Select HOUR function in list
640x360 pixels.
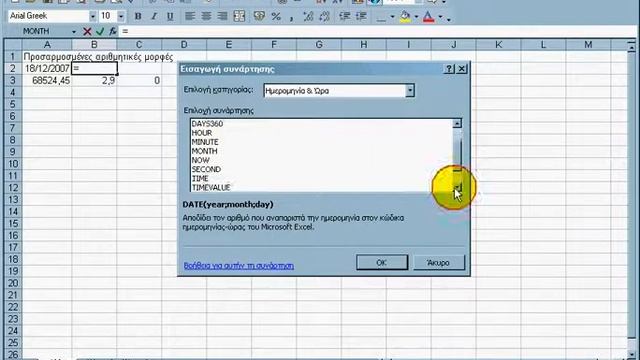(202, 133)
